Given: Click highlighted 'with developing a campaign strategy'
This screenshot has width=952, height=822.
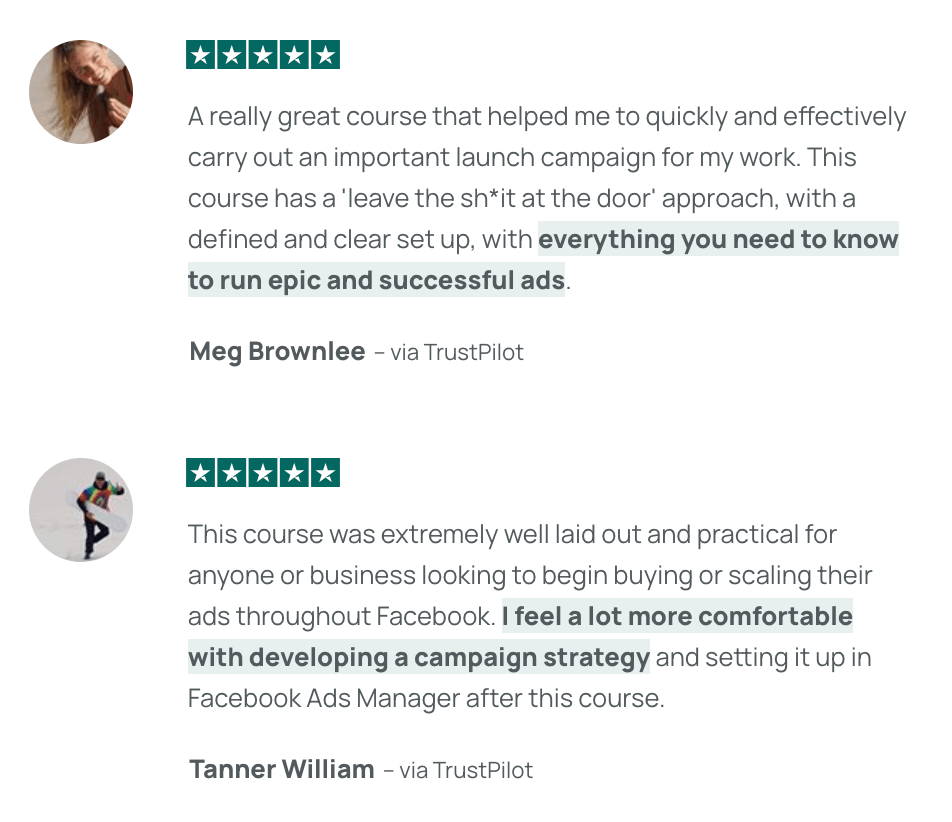Looking at the screenshot, I should [419, 657].
